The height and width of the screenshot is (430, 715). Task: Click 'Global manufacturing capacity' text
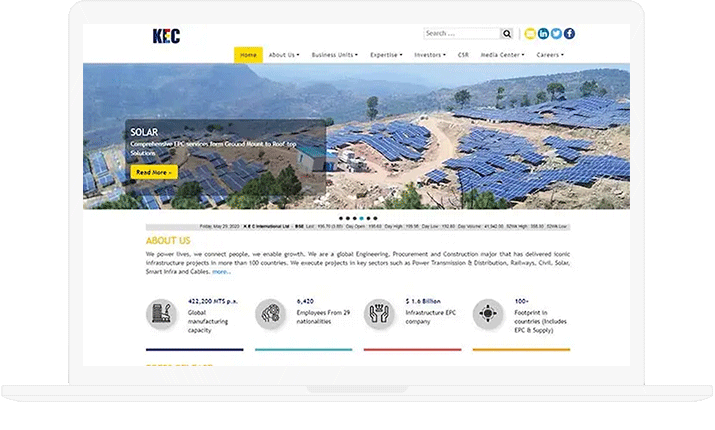click(208, 321)
